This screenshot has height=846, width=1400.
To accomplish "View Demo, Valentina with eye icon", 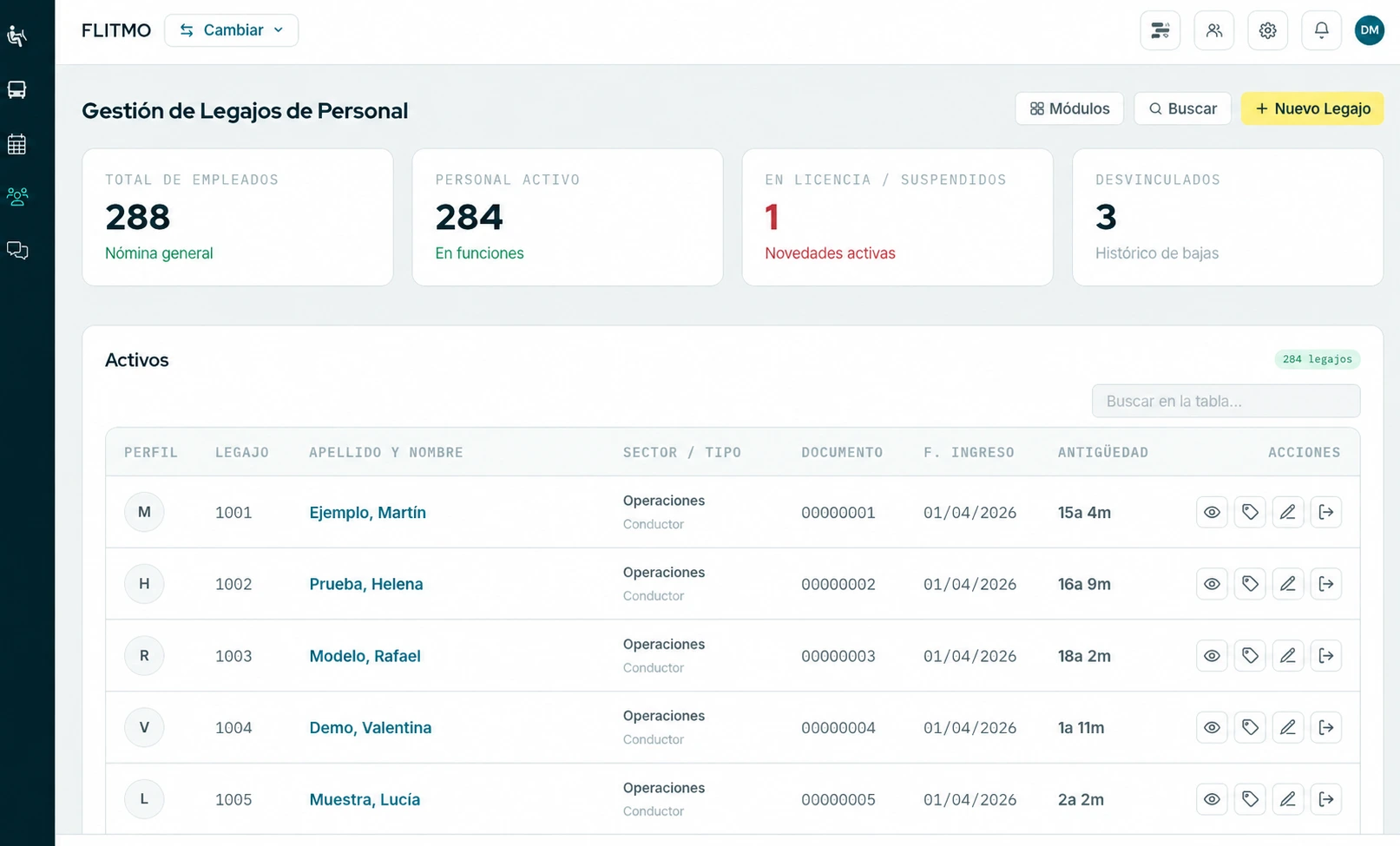I will tap(1213, 727).
